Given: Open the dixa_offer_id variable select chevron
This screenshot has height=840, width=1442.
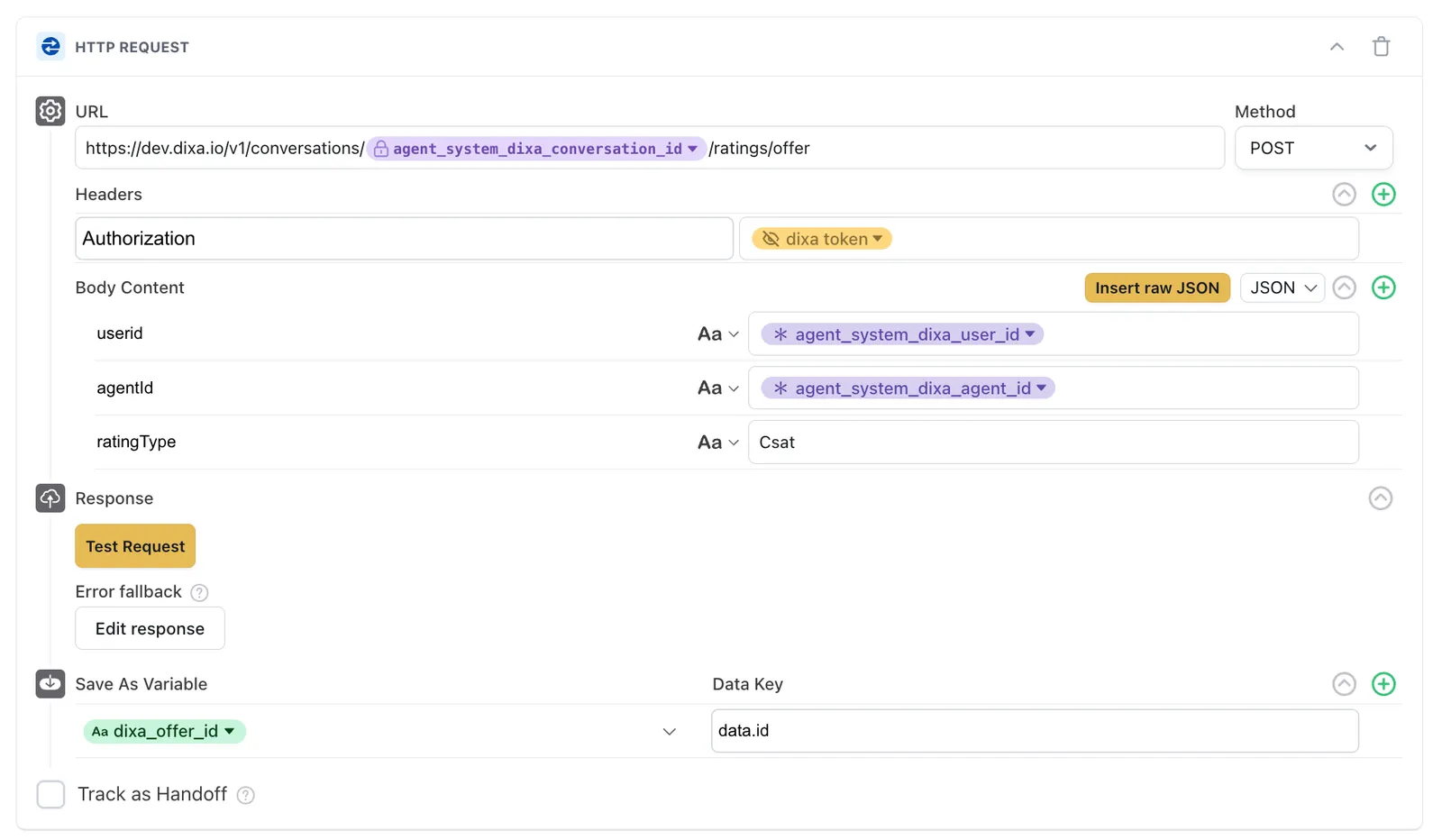Looking at the screenshot, I should click(669, 731).
